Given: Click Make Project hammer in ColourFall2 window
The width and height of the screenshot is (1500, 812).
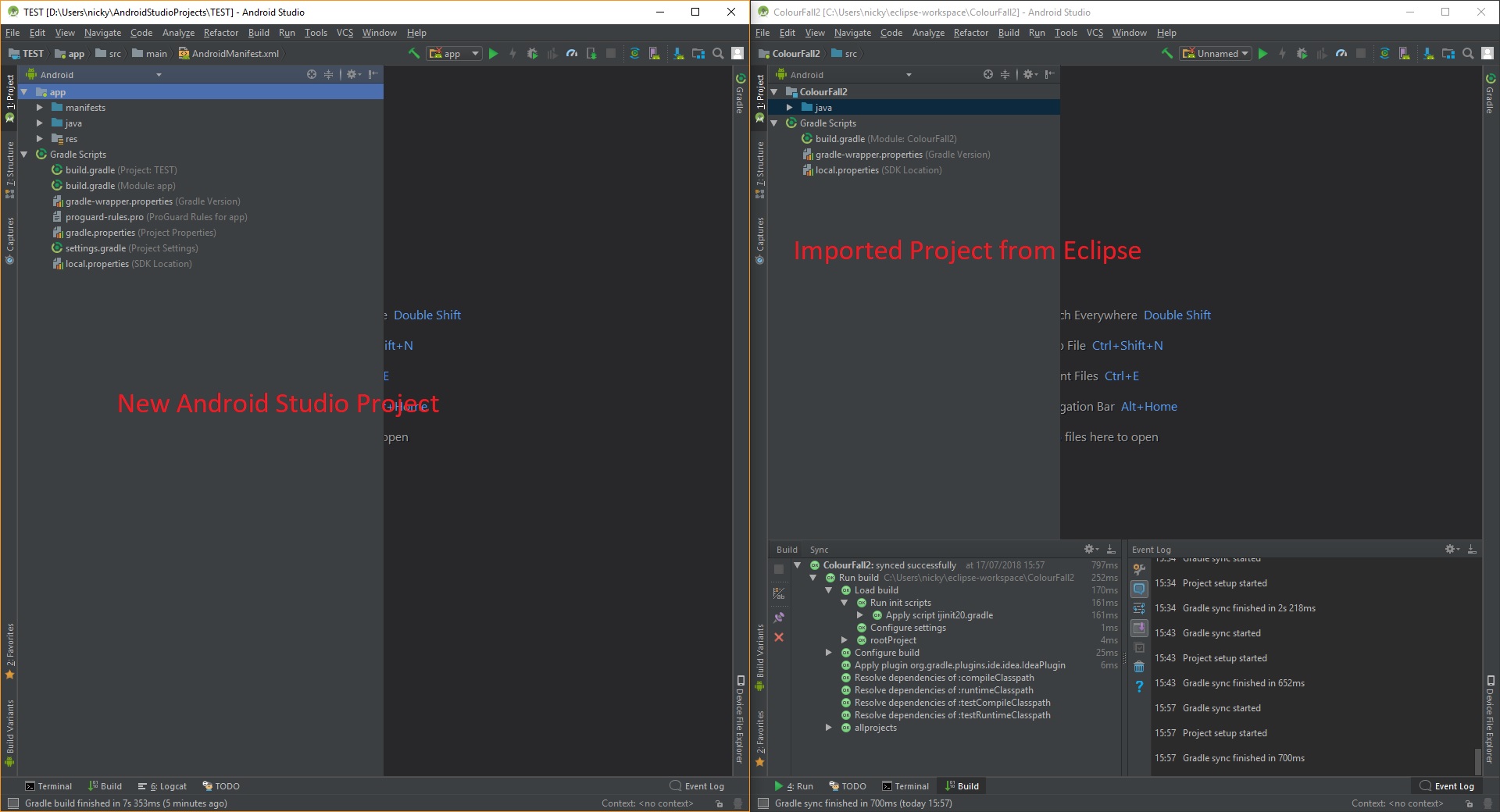Looking at the screenshot, I should click(1166, 53).
